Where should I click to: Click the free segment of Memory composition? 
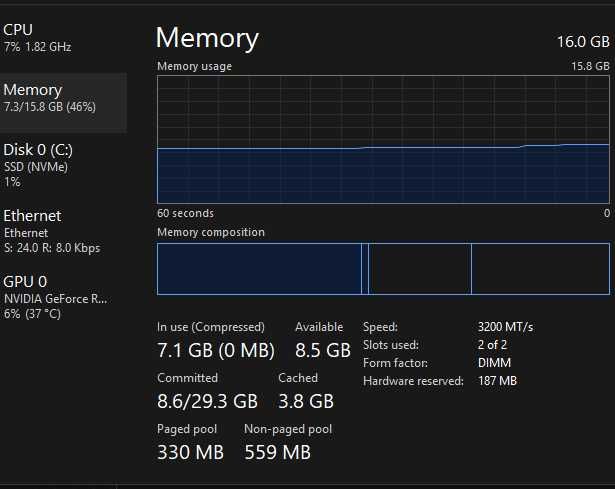(x=540, y=269)
